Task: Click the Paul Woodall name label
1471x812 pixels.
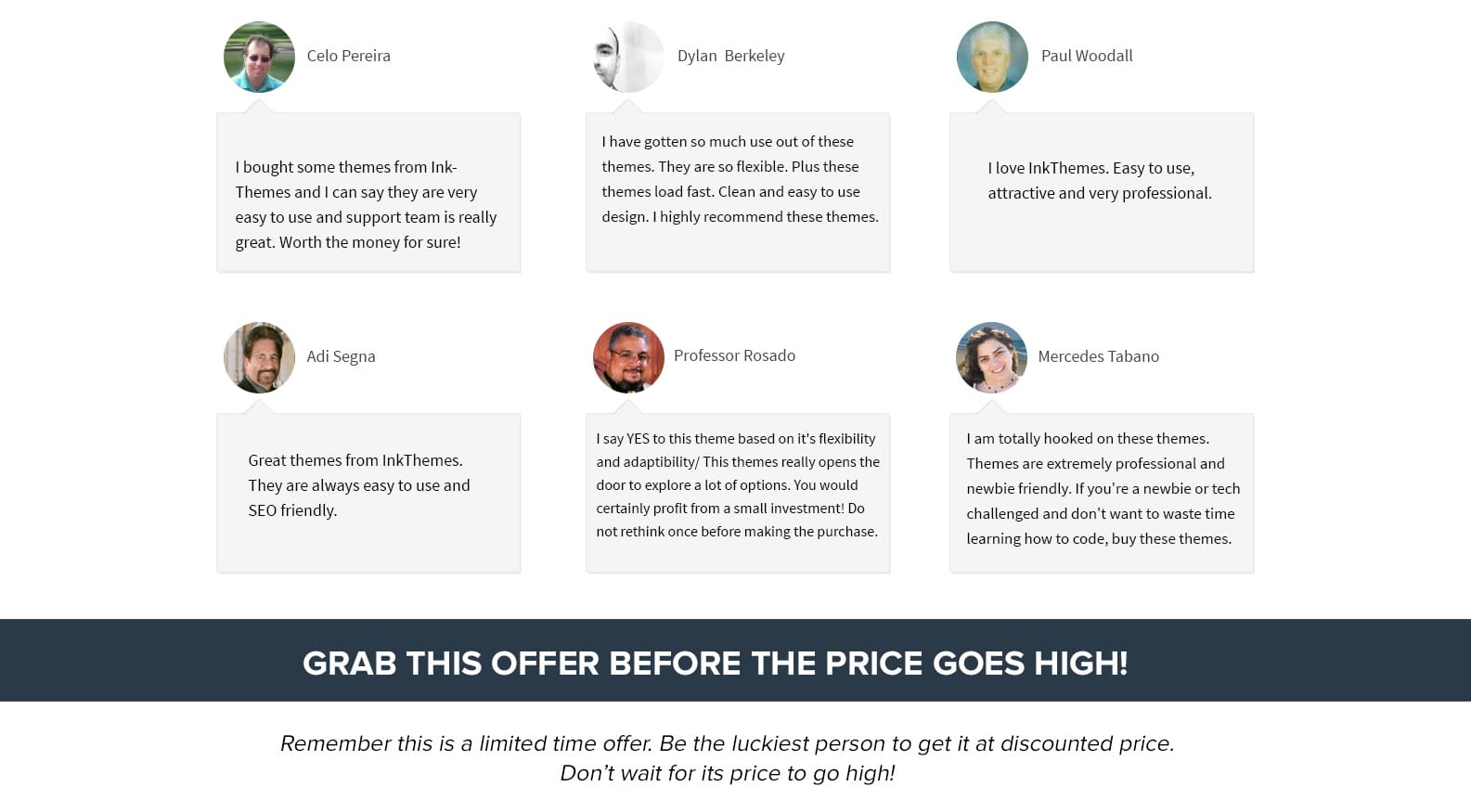Action: tap(1086, 56)
